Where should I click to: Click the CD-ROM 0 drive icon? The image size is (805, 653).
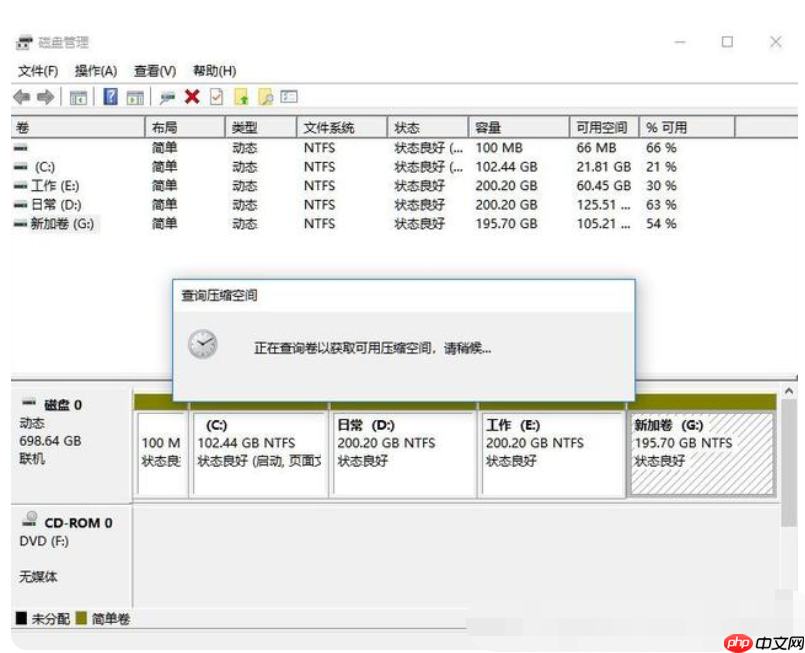point(30,519)
